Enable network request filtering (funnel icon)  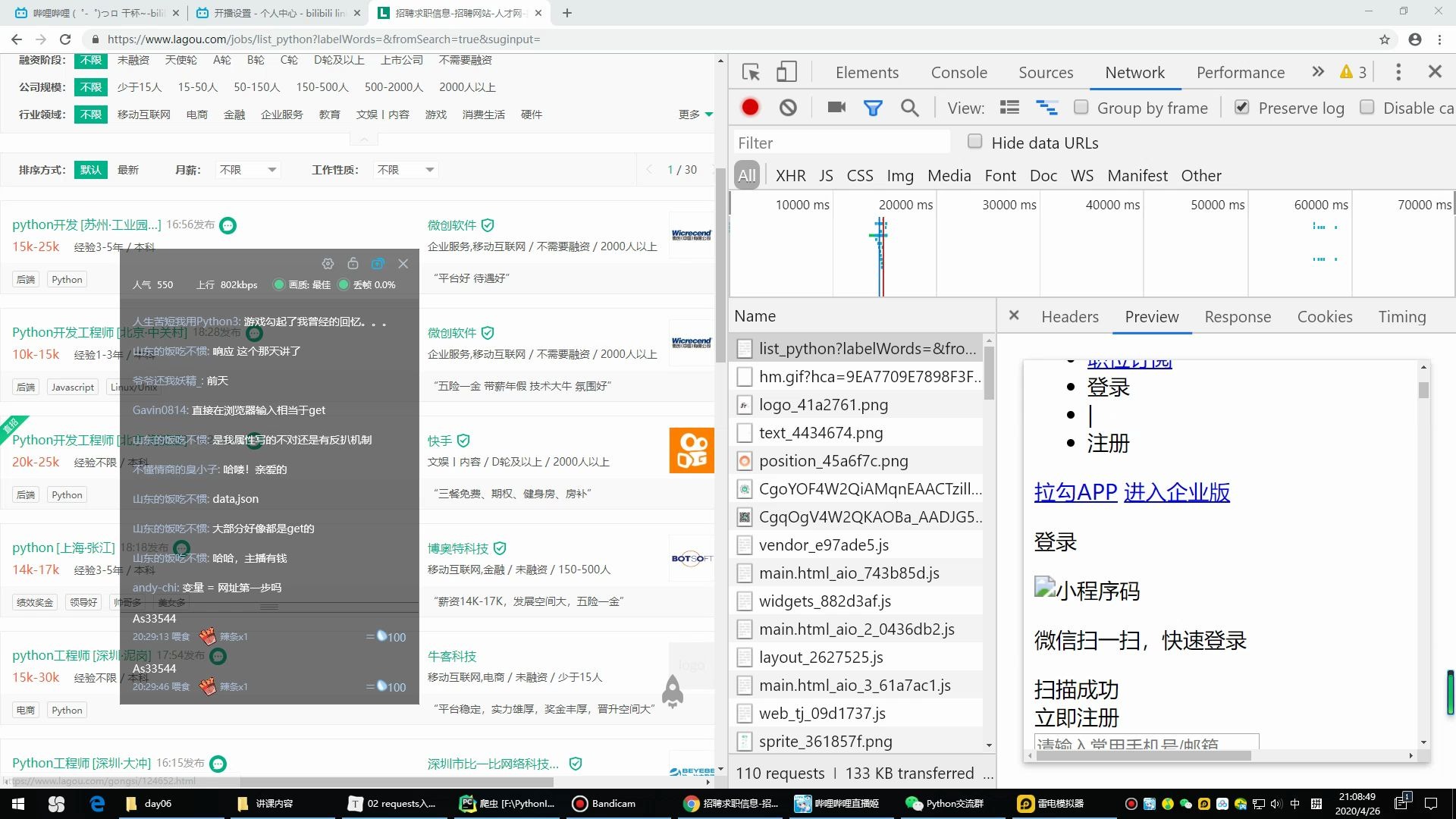pos(873,107)
